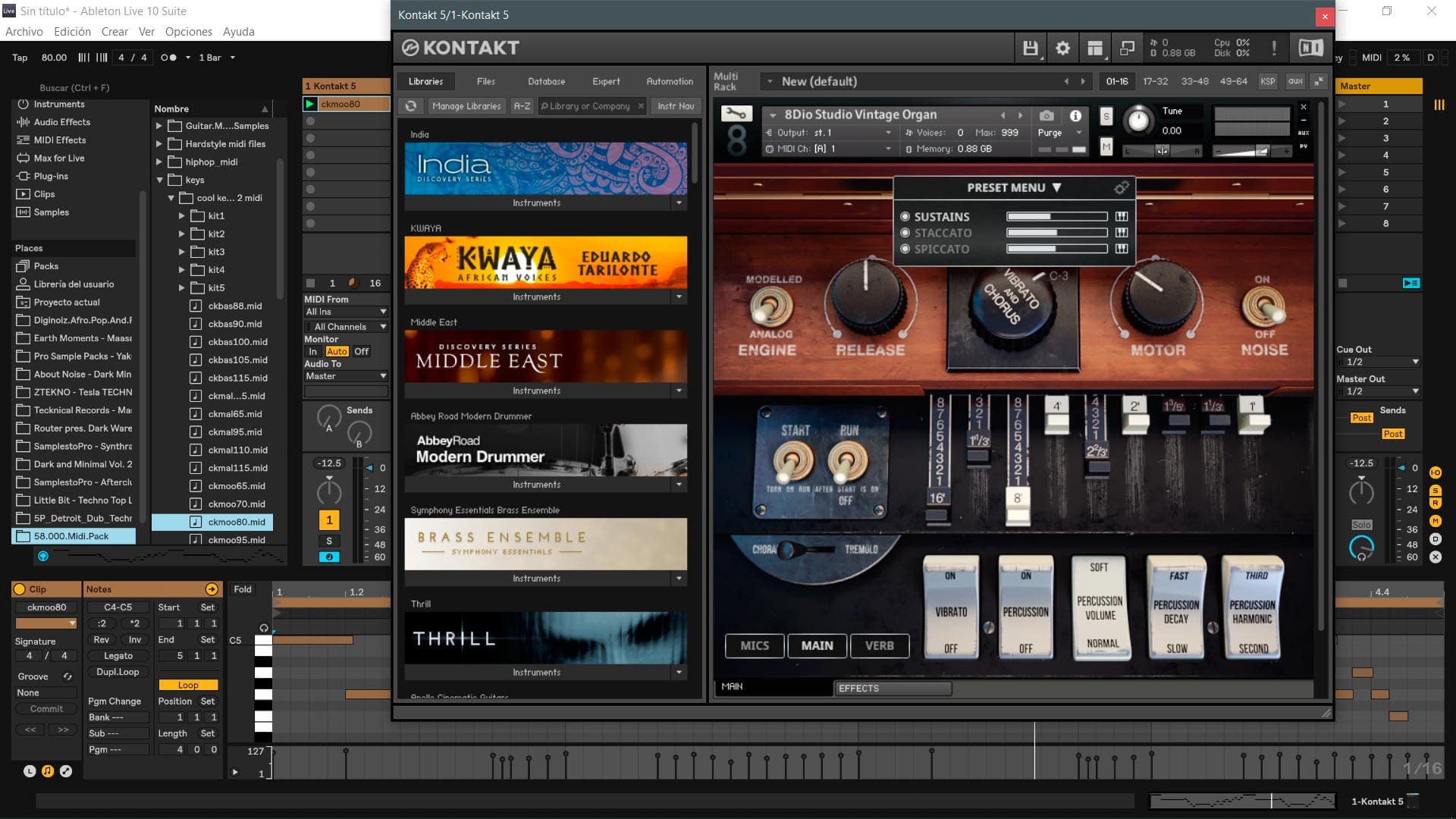Click the CHORA-TREMOLO slider
The image size is (1456, 819).
click(x=805, y=549)
